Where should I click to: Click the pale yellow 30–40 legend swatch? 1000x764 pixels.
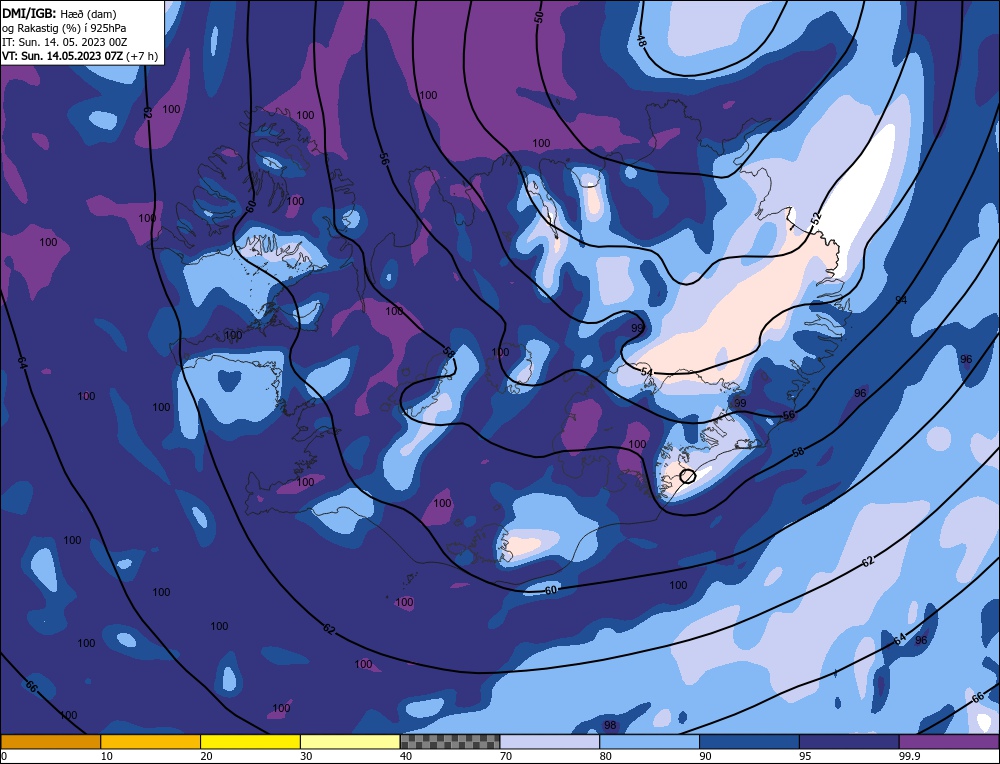[350, 741]
